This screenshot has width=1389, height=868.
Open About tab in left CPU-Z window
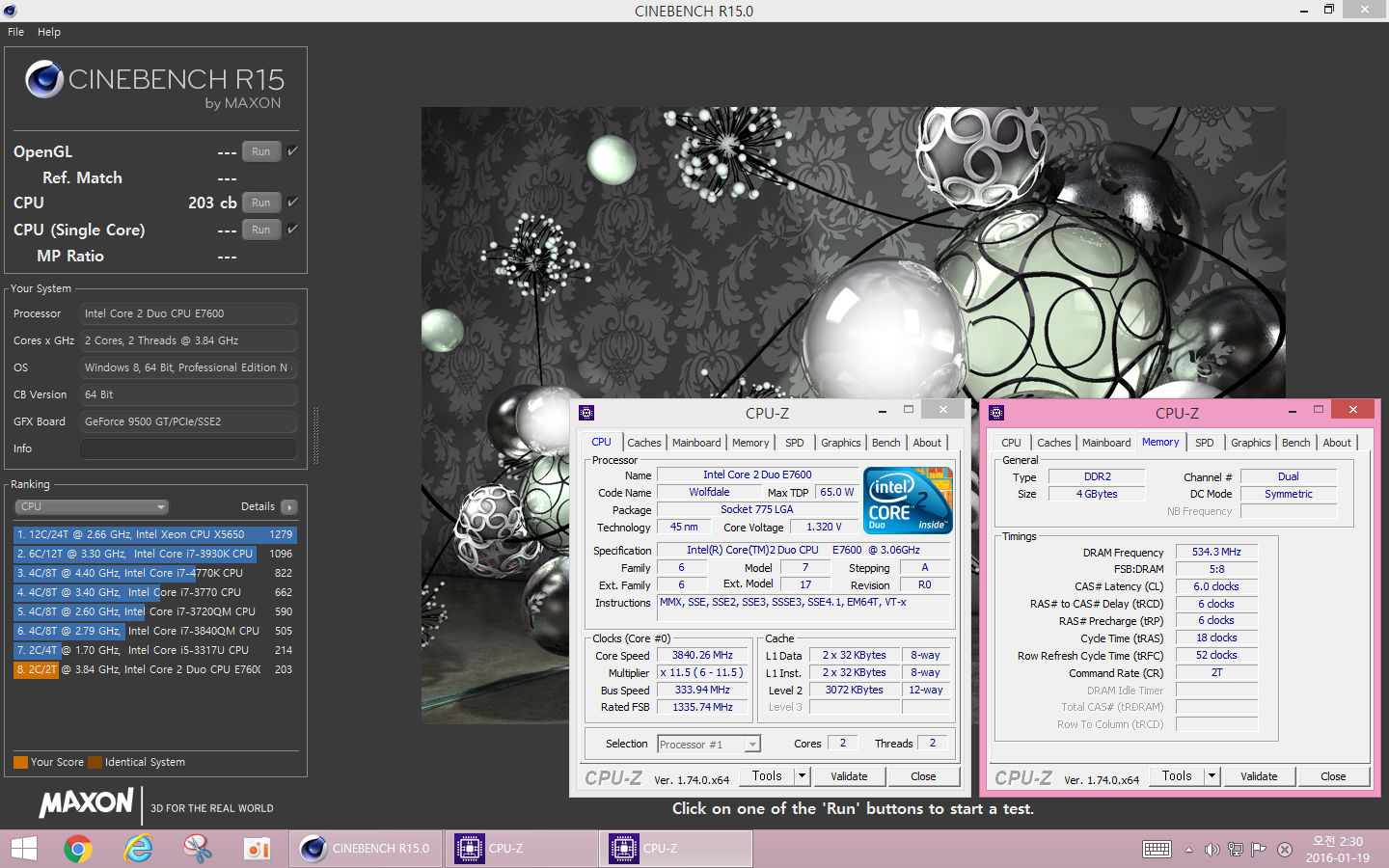click(928, 443)
